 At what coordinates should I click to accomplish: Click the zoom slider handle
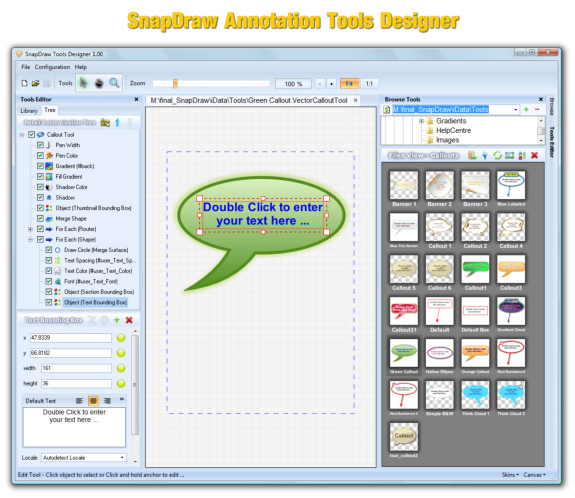click(175, 84)
